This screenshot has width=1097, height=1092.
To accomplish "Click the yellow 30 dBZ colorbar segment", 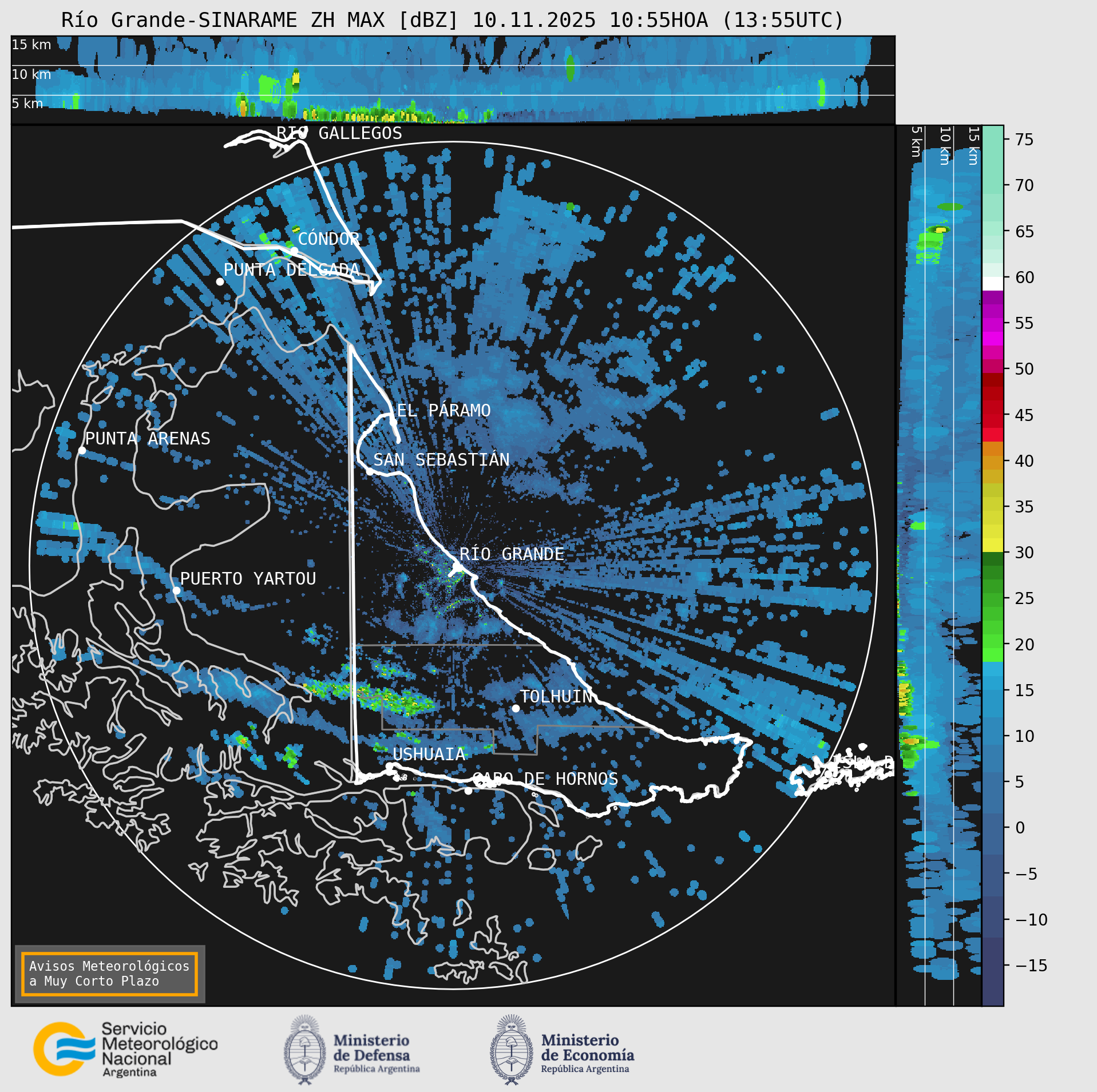I will pos(993,545).
